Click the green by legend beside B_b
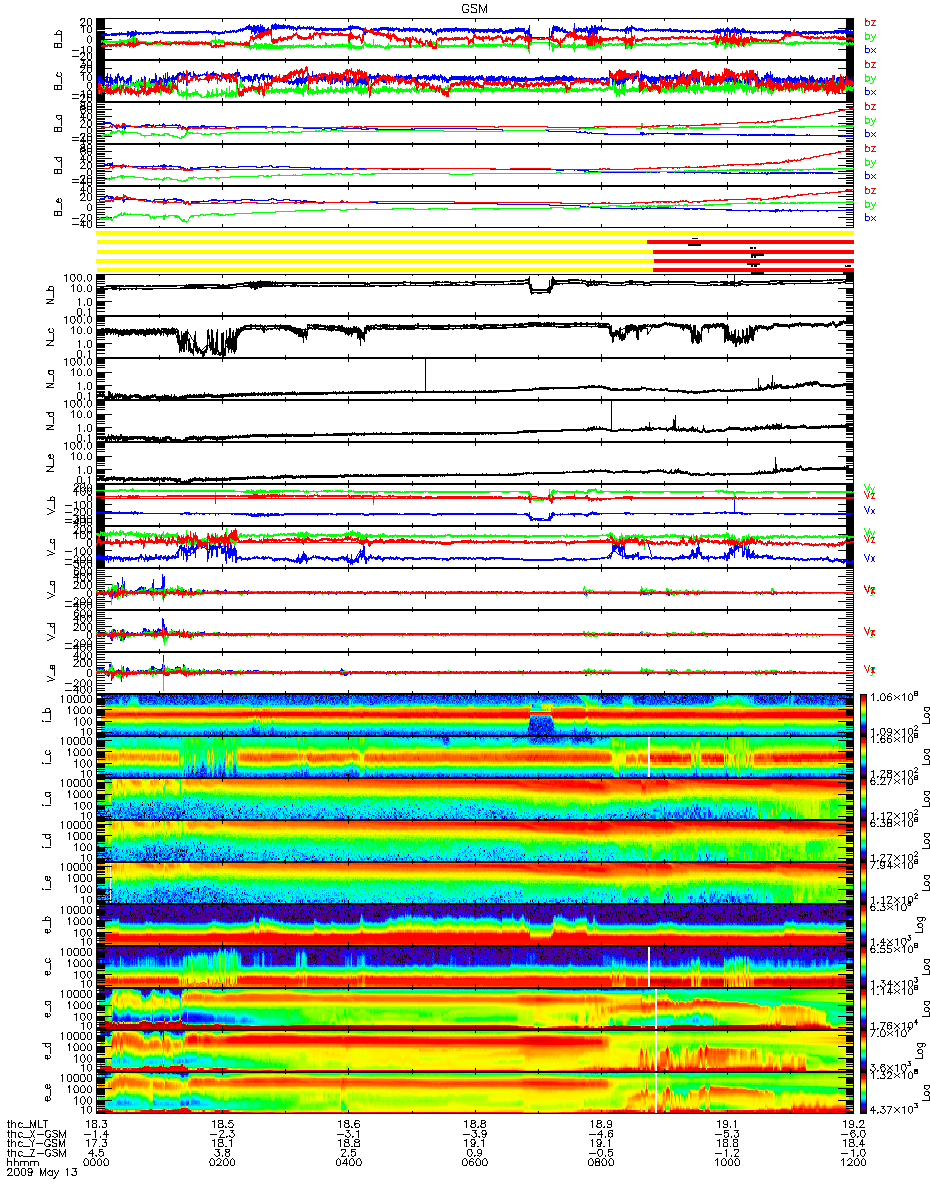The width and height of the screenshot is (930, 1200). click(870, 36)
